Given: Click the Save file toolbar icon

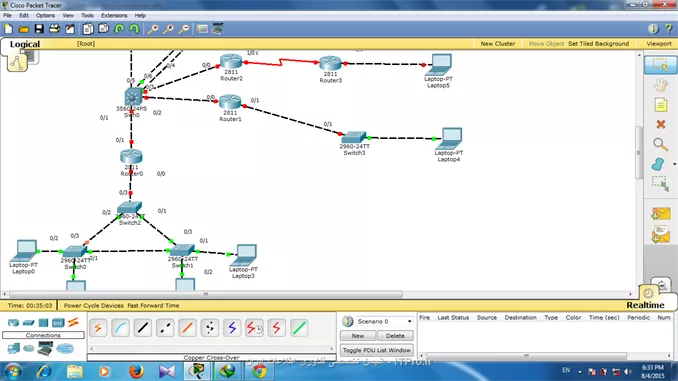Looking at the screenshot, I should pyautogui.click(x=39, y=29).
